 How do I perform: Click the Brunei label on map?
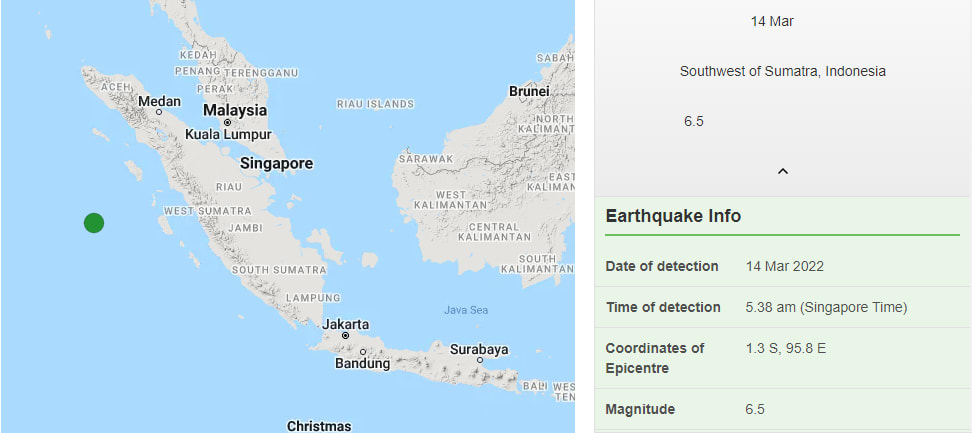pyautogui.click(x=529, y=91)
